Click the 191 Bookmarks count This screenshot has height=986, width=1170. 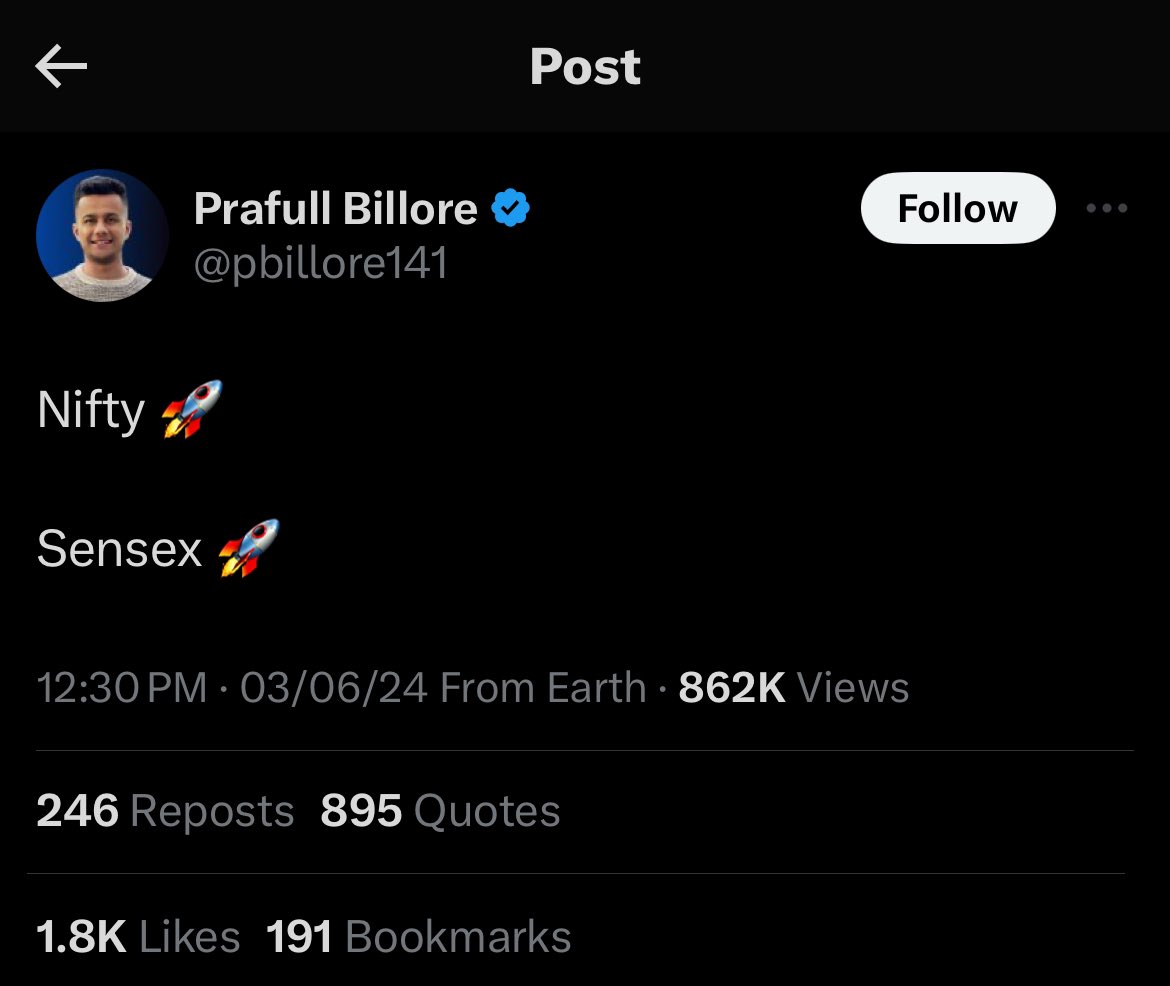pyautogui.click(x=419, y=937)
